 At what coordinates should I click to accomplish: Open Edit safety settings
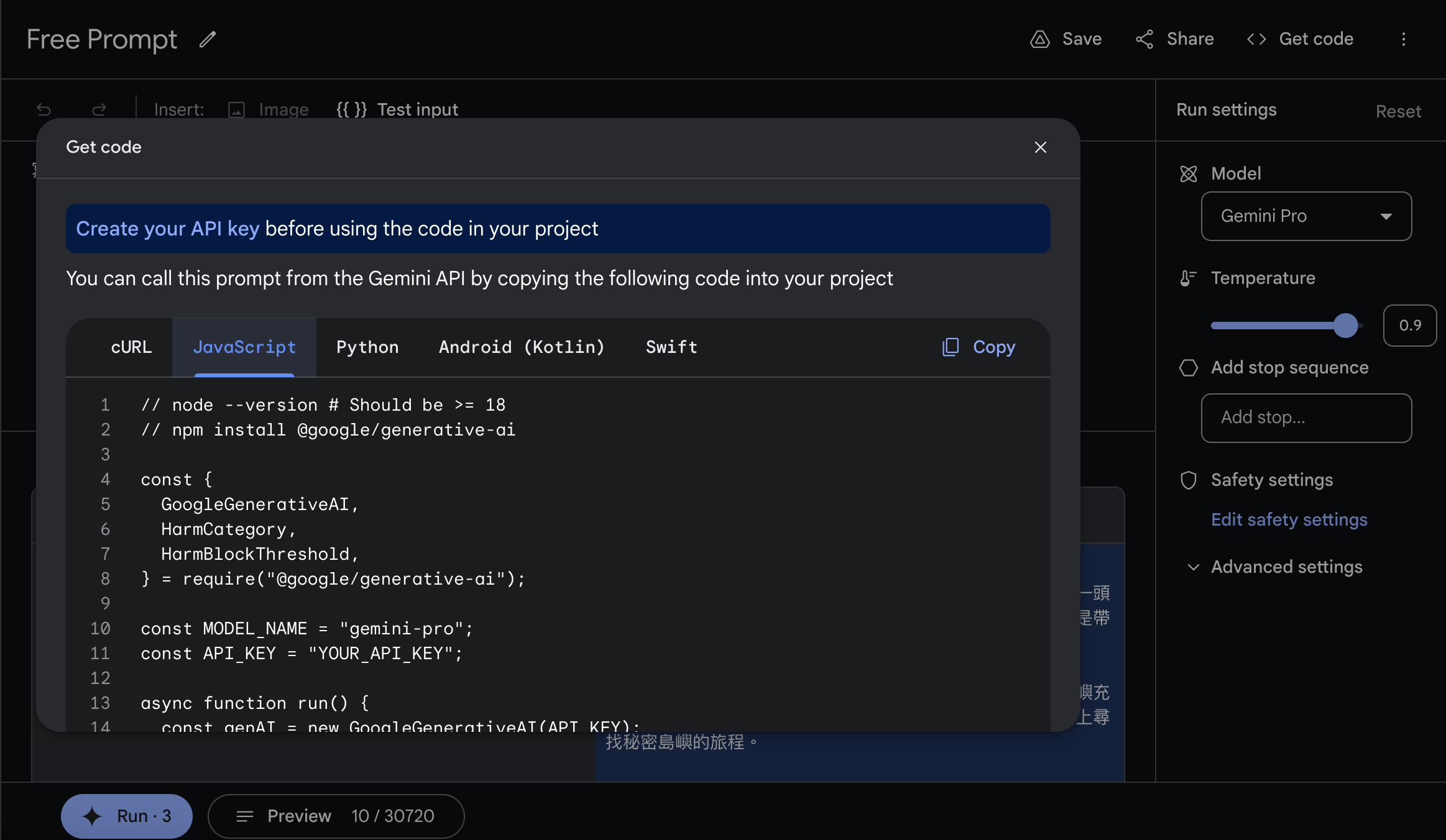[x=1288, y=519]
